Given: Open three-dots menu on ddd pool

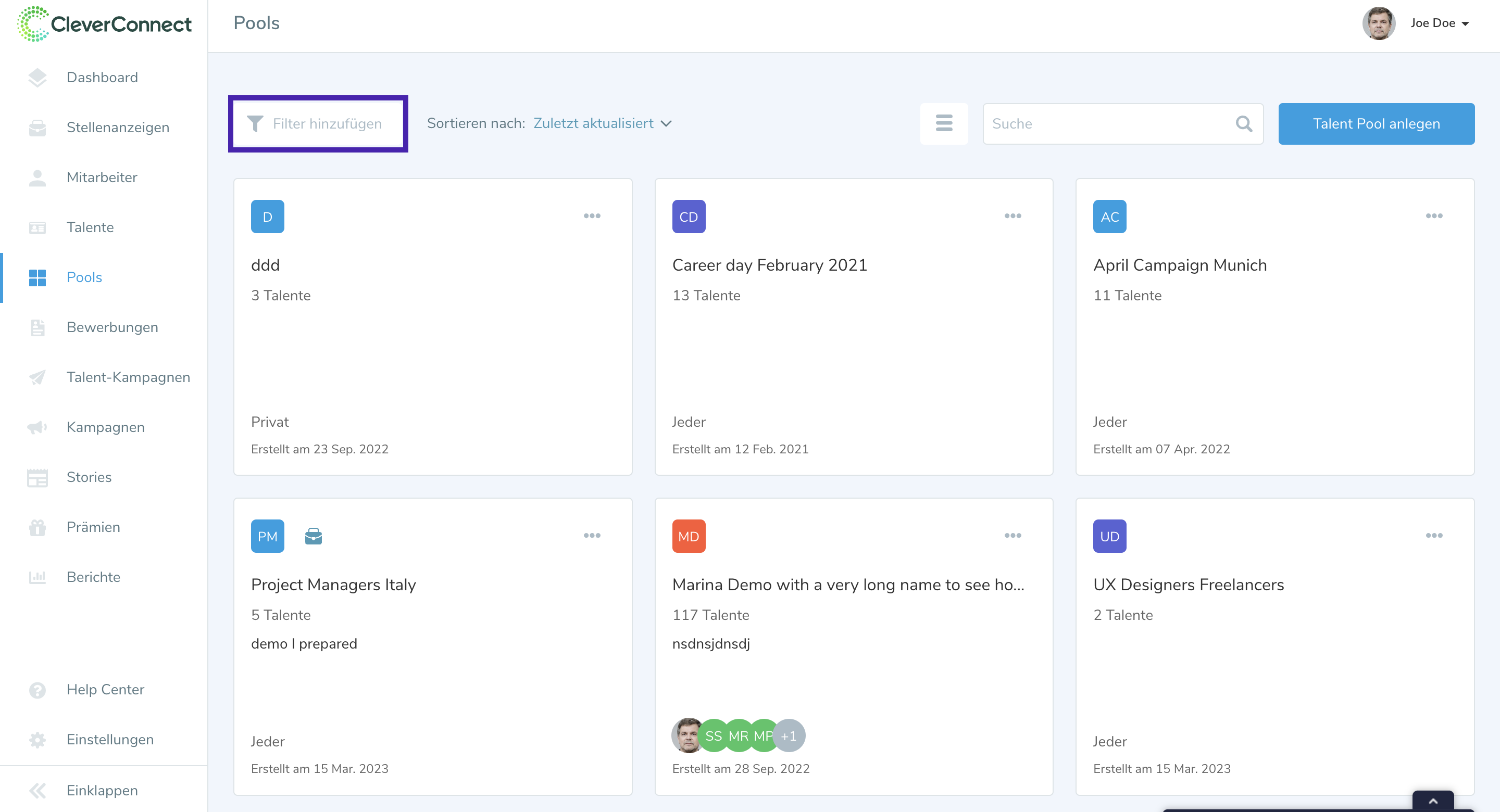Looking at the screenshot, I should click(x=592, y=216).
